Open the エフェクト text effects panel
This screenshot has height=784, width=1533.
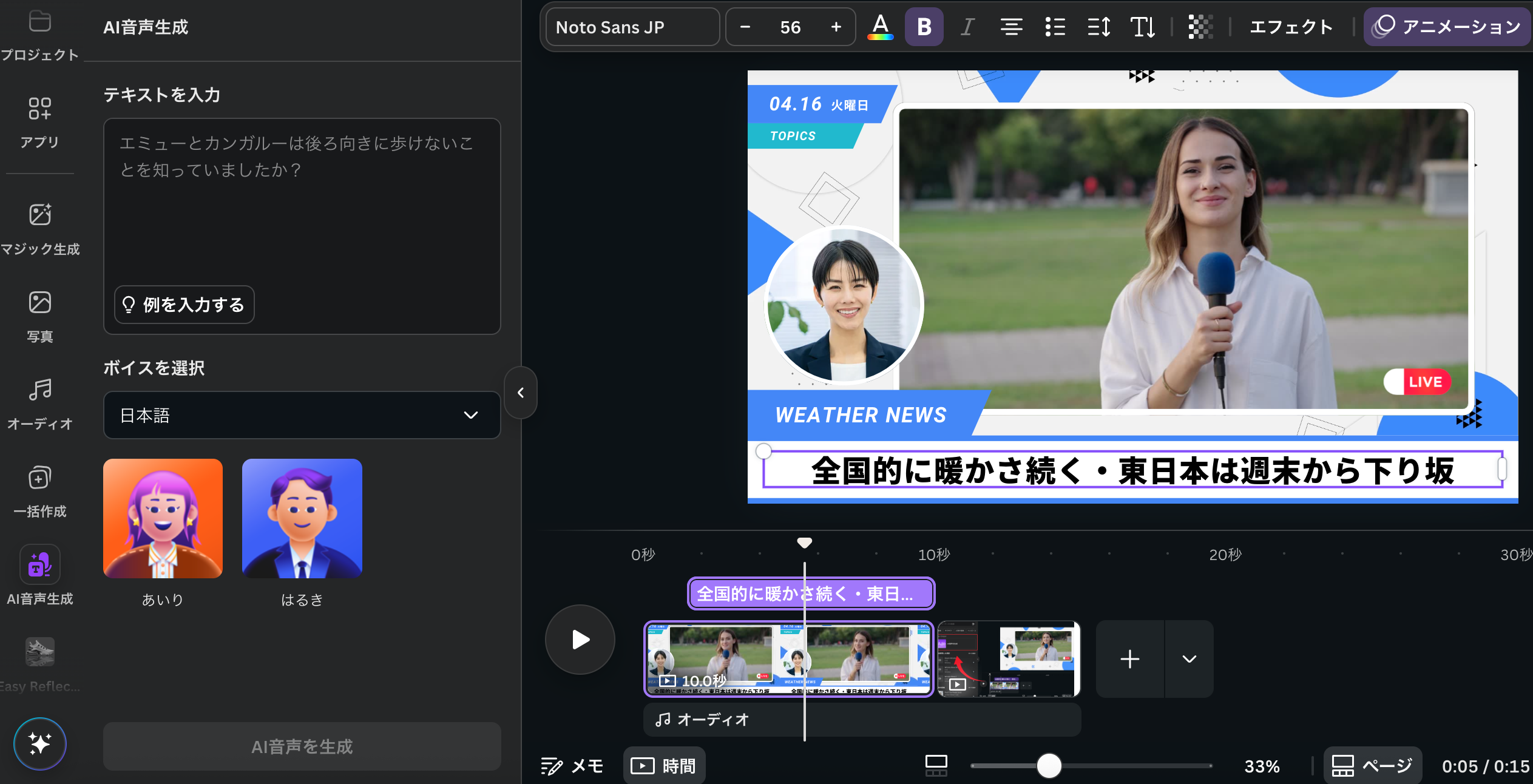(x=1291, y=27)
